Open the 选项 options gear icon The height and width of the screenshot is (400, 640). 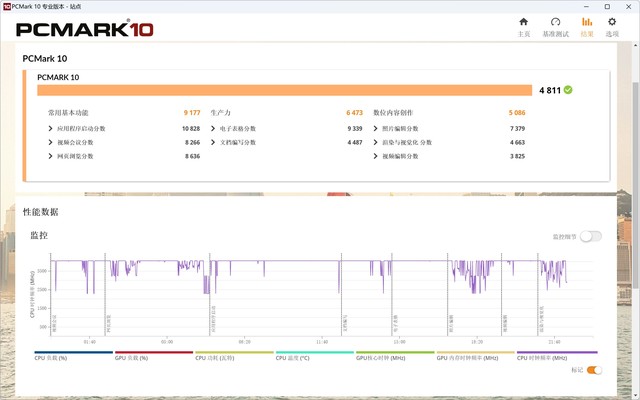(x=612, y=22)
